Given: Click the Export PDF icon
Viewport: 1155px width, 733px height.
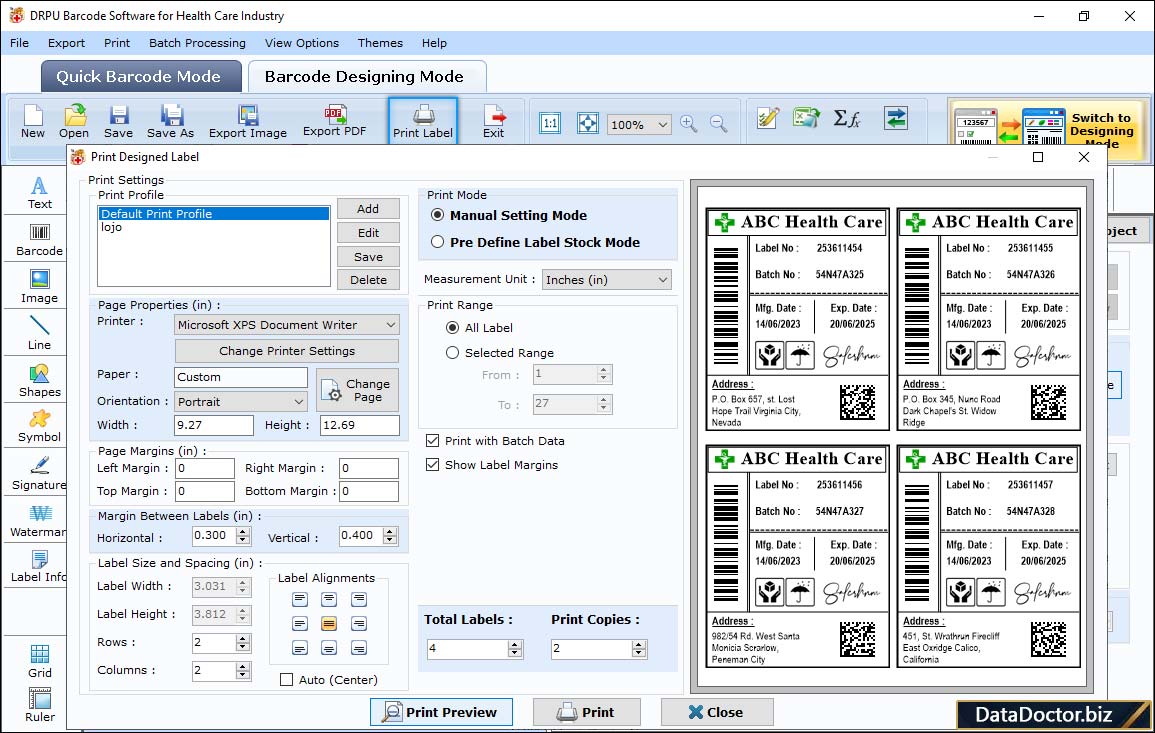Looking at the screenshot, I should [x=334, y=121].
